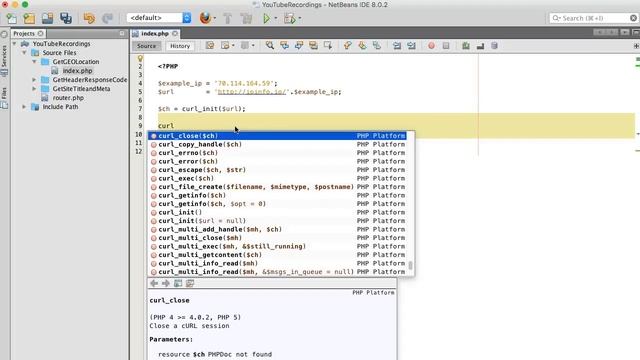
Task: Open the Run Project dropdown arrow
Action: 276,18
